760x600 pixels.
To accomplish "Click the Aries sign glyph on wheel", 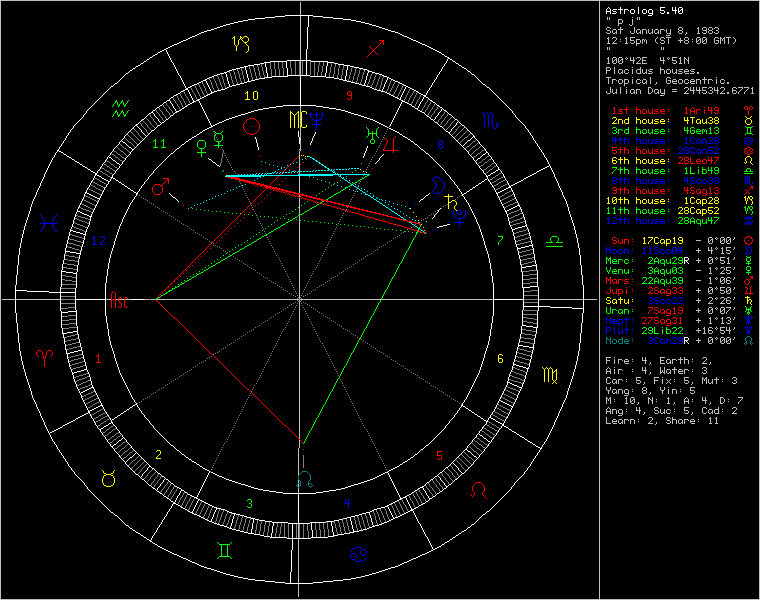I will [45, 358].
